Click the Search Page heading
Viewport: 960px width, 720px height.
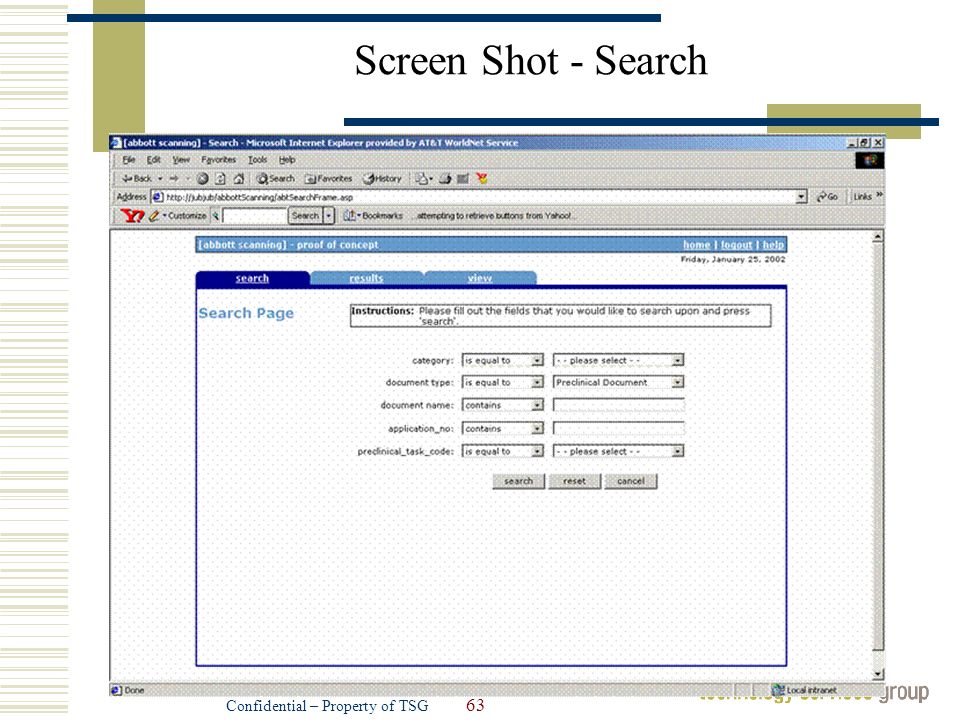246,313
